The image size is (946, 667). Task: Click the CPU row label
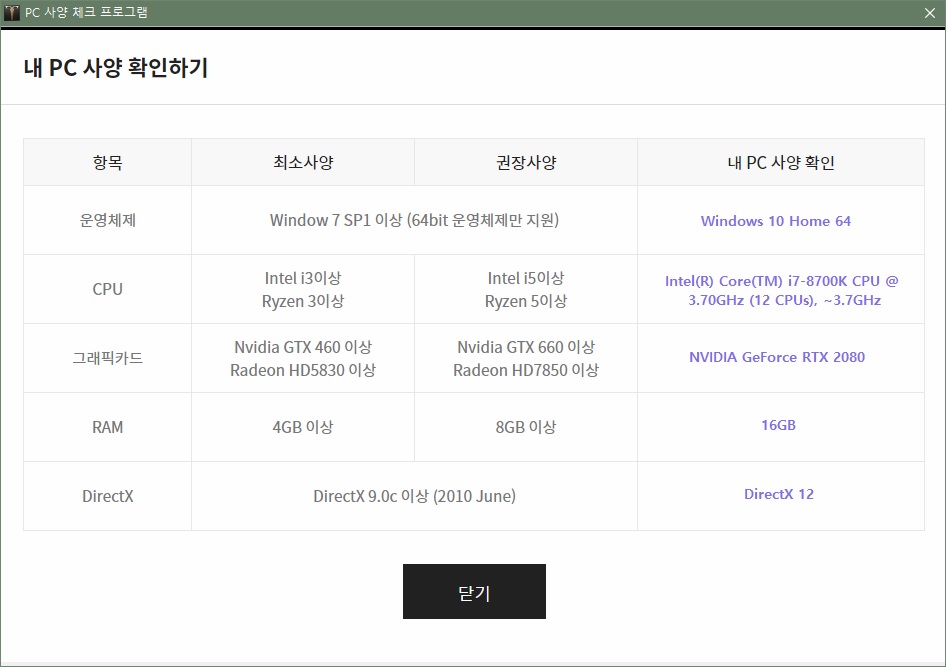coord(107,289)
